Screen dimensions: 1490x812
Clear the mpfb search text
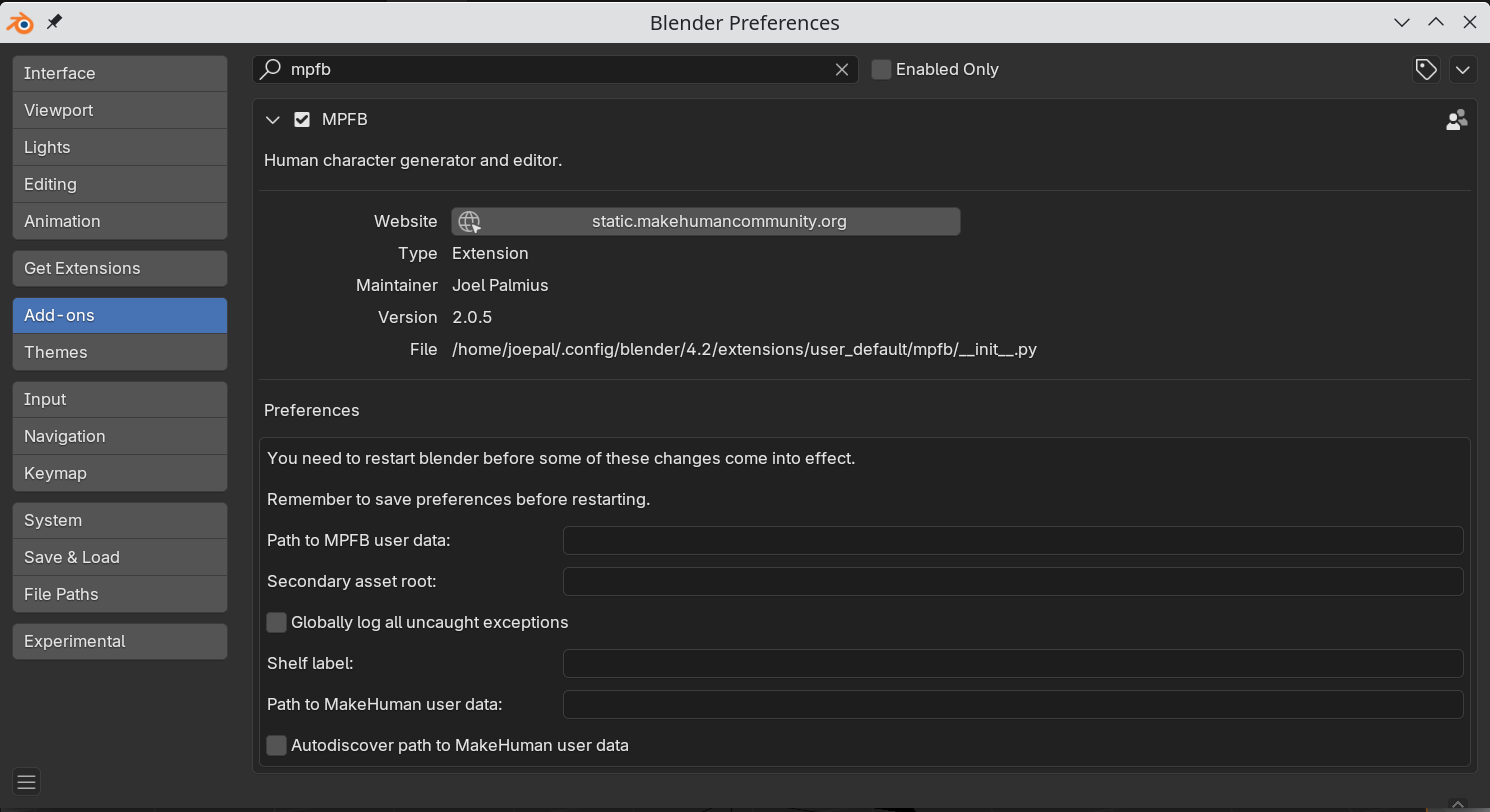842,69
